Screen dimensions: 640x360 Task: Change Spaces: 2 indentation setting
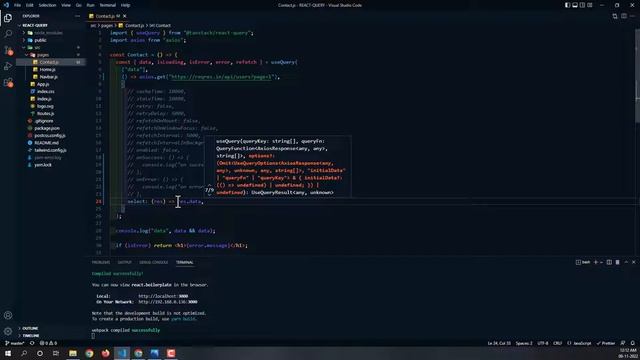click(524, 343)
